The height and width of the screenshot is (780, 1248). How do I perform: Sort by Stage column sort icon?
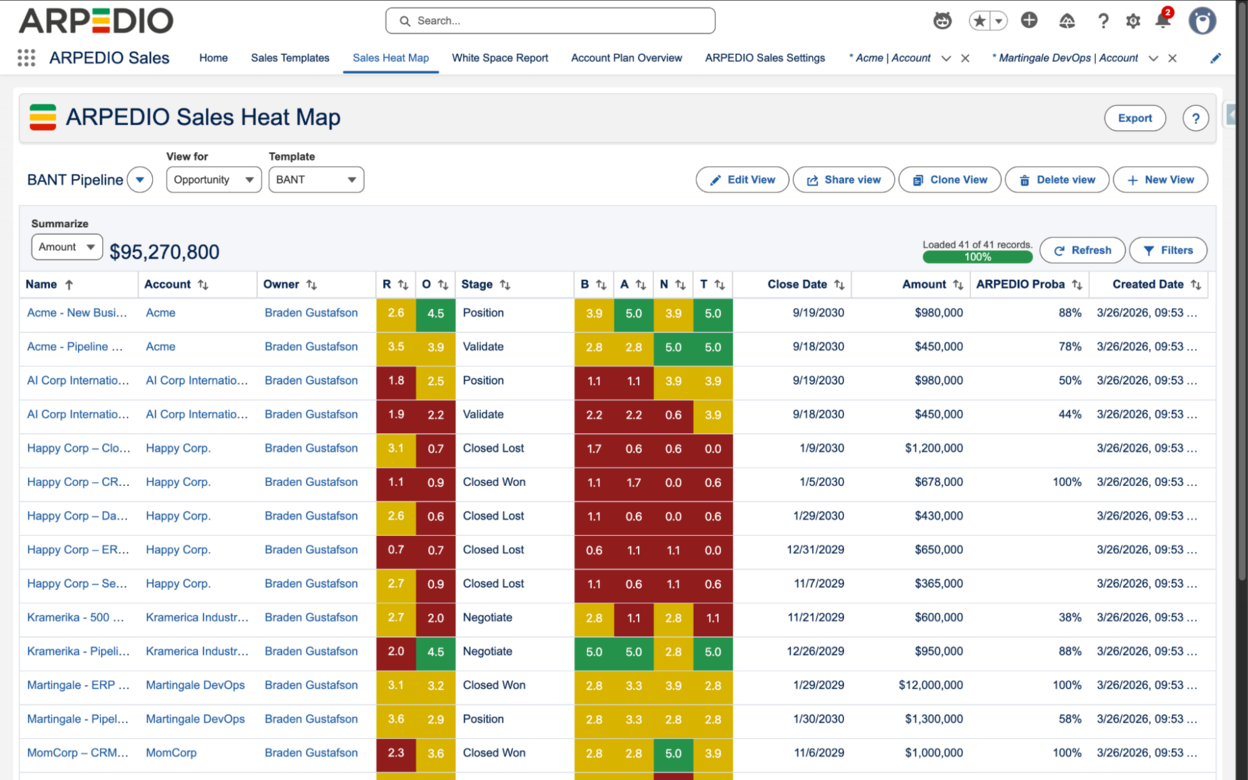coord(505,285)
